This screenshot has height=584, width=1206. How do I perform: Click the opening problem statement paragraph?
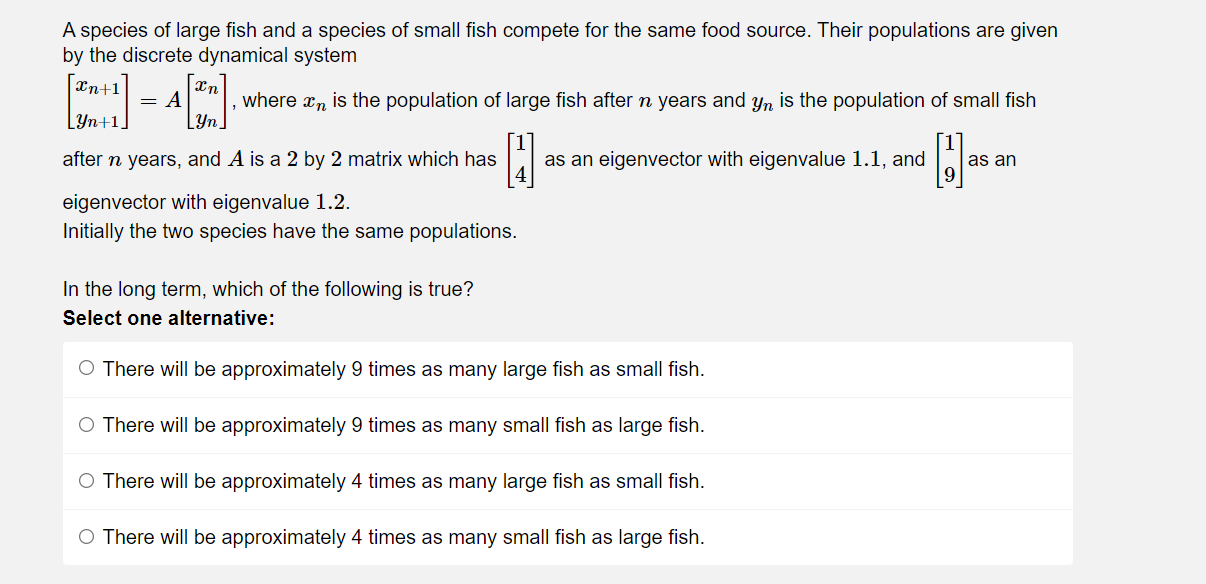click(x=558, y=30)
